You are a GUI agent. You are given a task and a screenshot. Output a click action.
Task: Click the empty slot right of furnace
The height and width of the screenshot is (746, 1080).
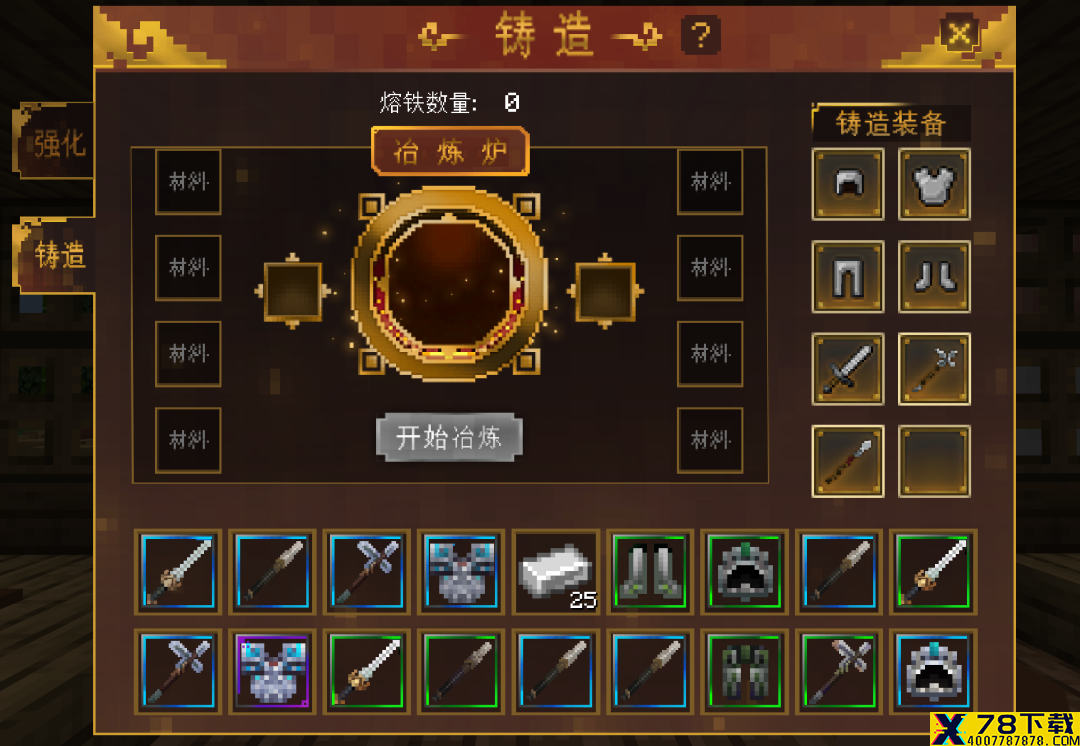tap(605, 291)
